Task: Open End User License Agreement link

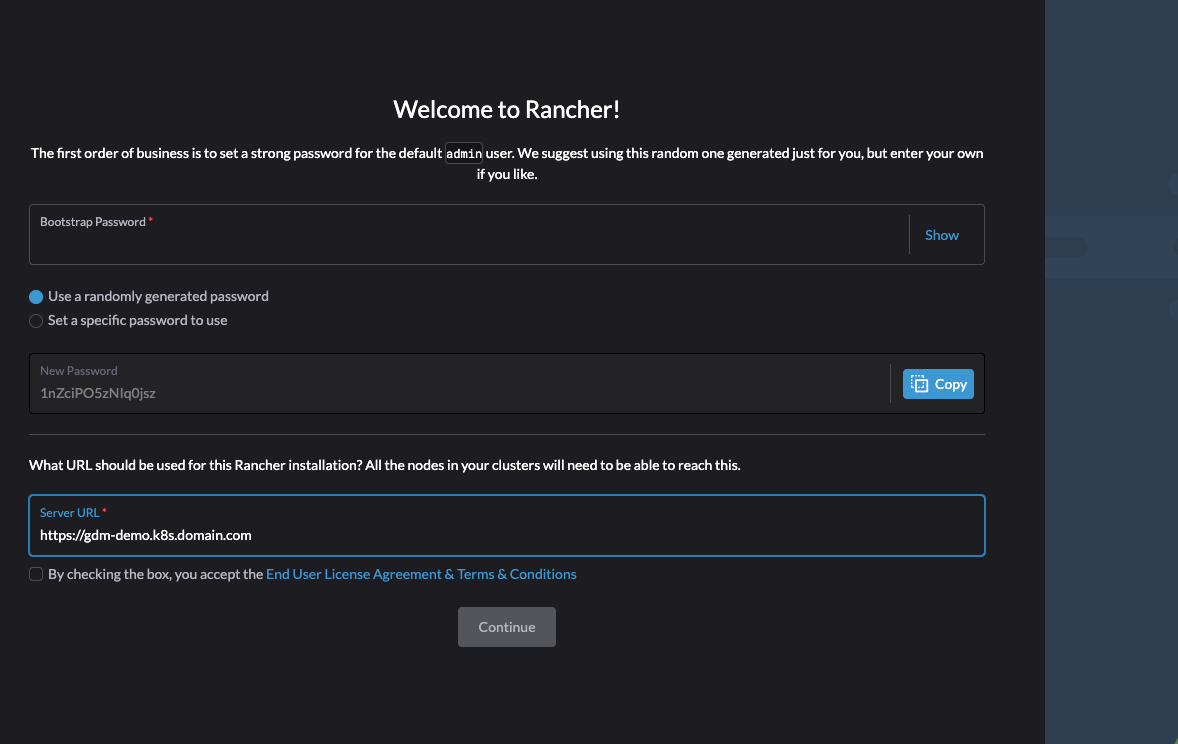Action: 421,574
